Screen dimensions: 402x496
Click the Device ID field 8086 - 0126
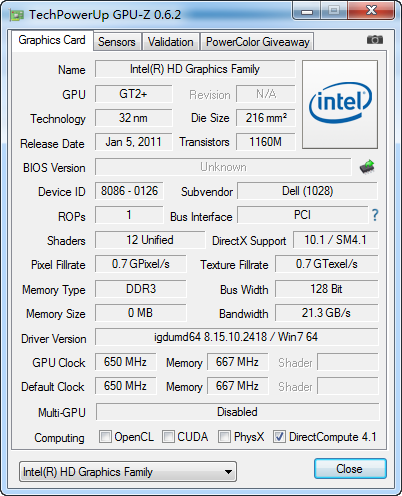coord(129,191)
